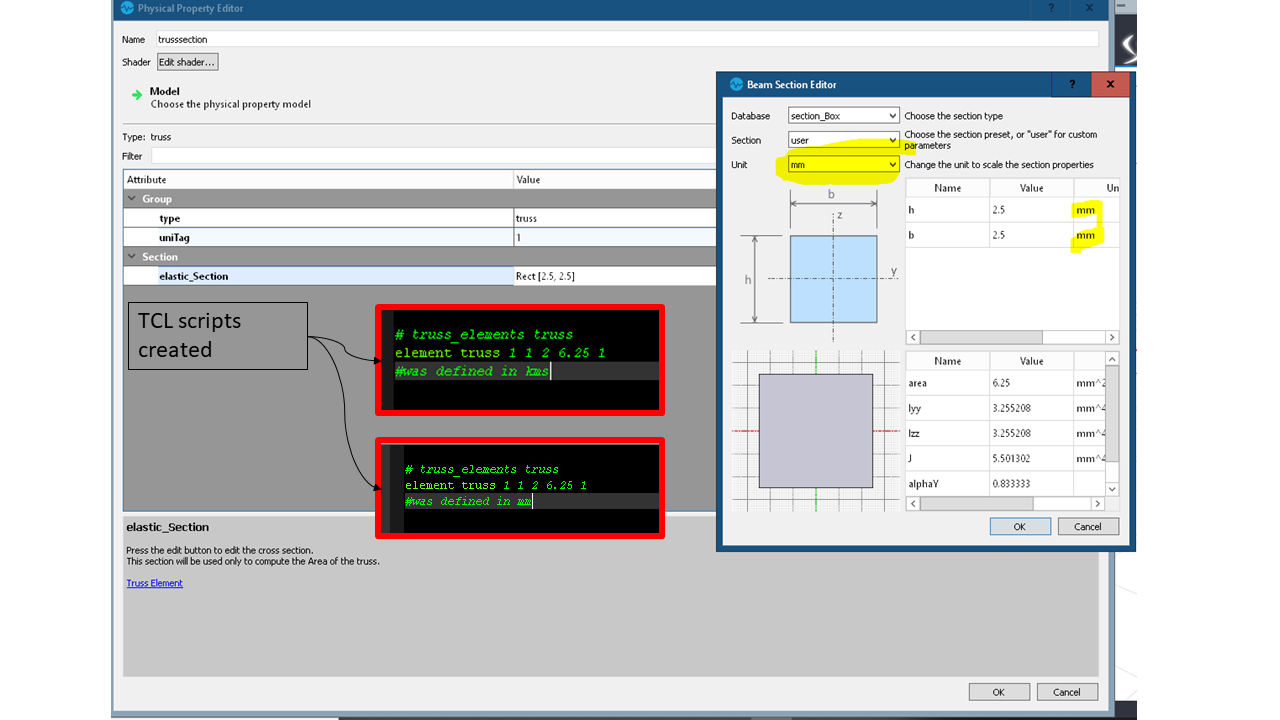1280x720 pixels.
Task: Open the Unit mm dropdown
Action: [844, 164]
